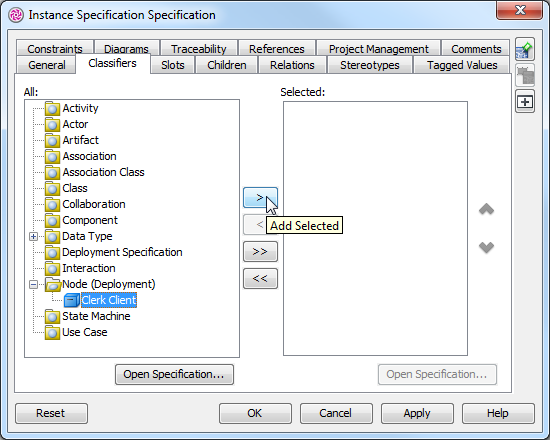Viewport: 550px width, 440px height.
Task: Click the greyed diagram icon below pin
Action: coord(525,75)
